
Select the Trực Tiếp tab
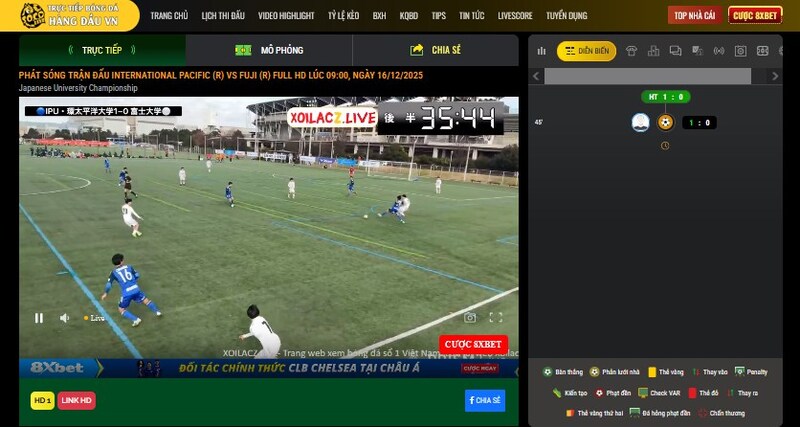click(x=102, y=50)
